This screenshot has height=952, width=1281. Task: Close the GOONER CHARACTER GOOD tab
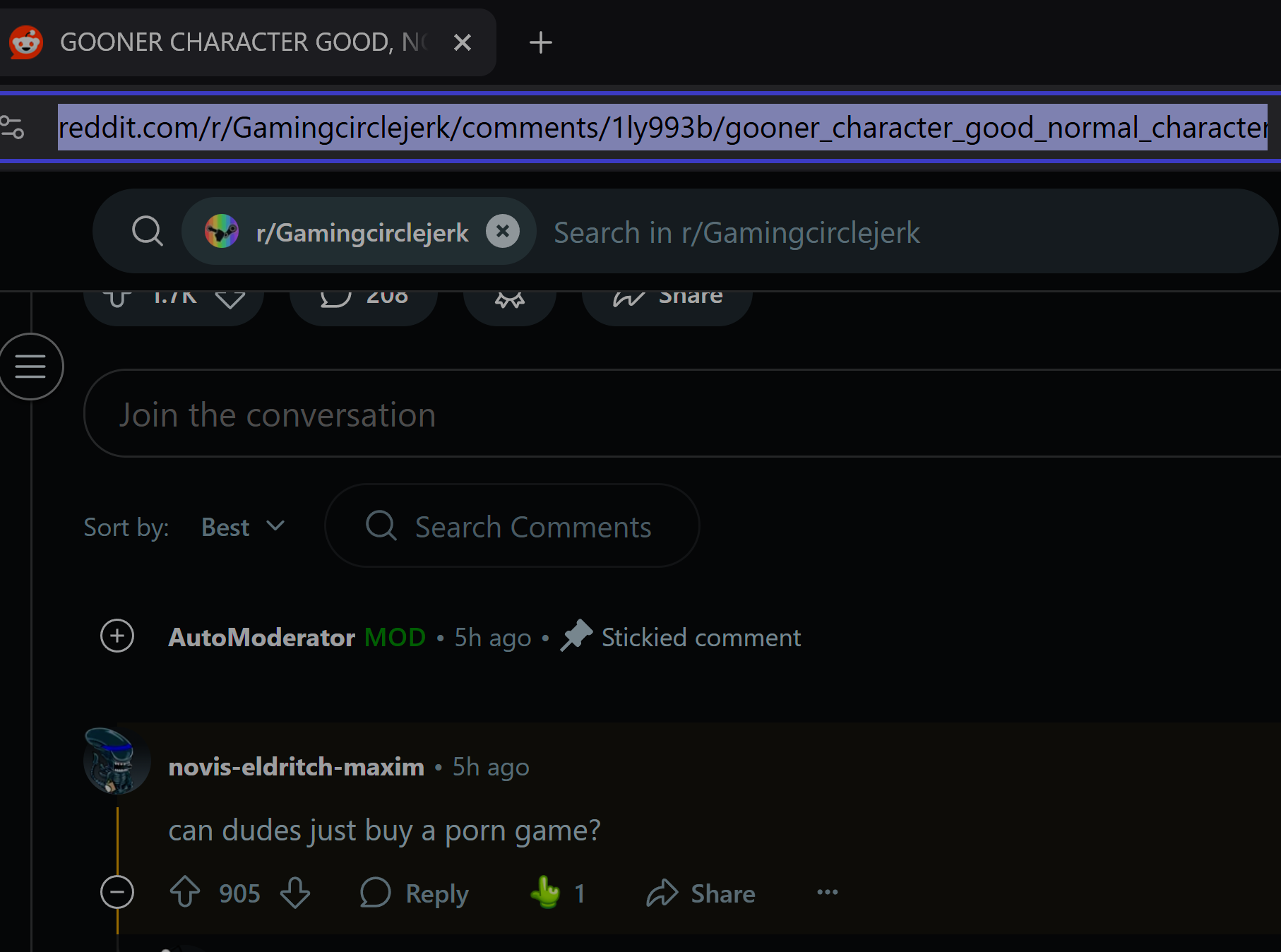(x=463, y=42)
